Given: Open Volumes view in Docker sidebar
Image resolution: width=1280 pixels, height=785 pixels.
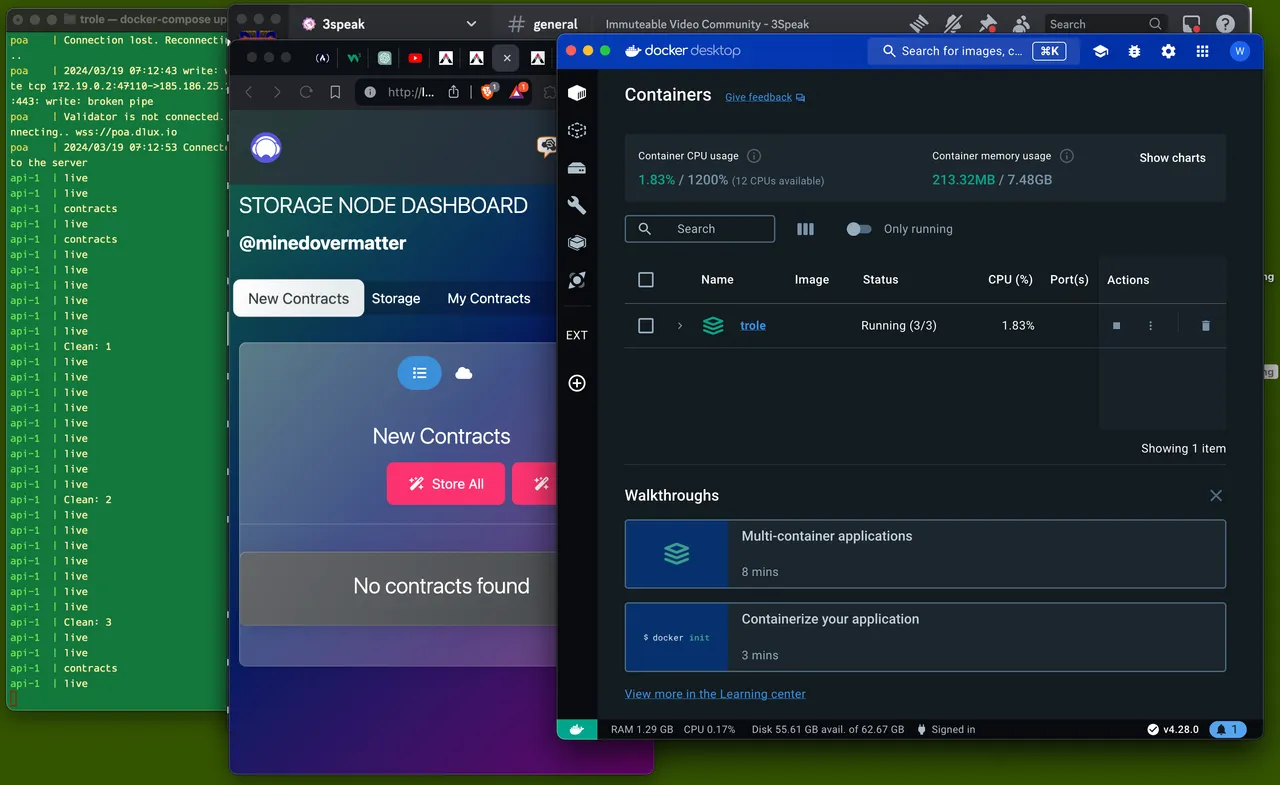Looking at the screenshot, I should point(577,168).
